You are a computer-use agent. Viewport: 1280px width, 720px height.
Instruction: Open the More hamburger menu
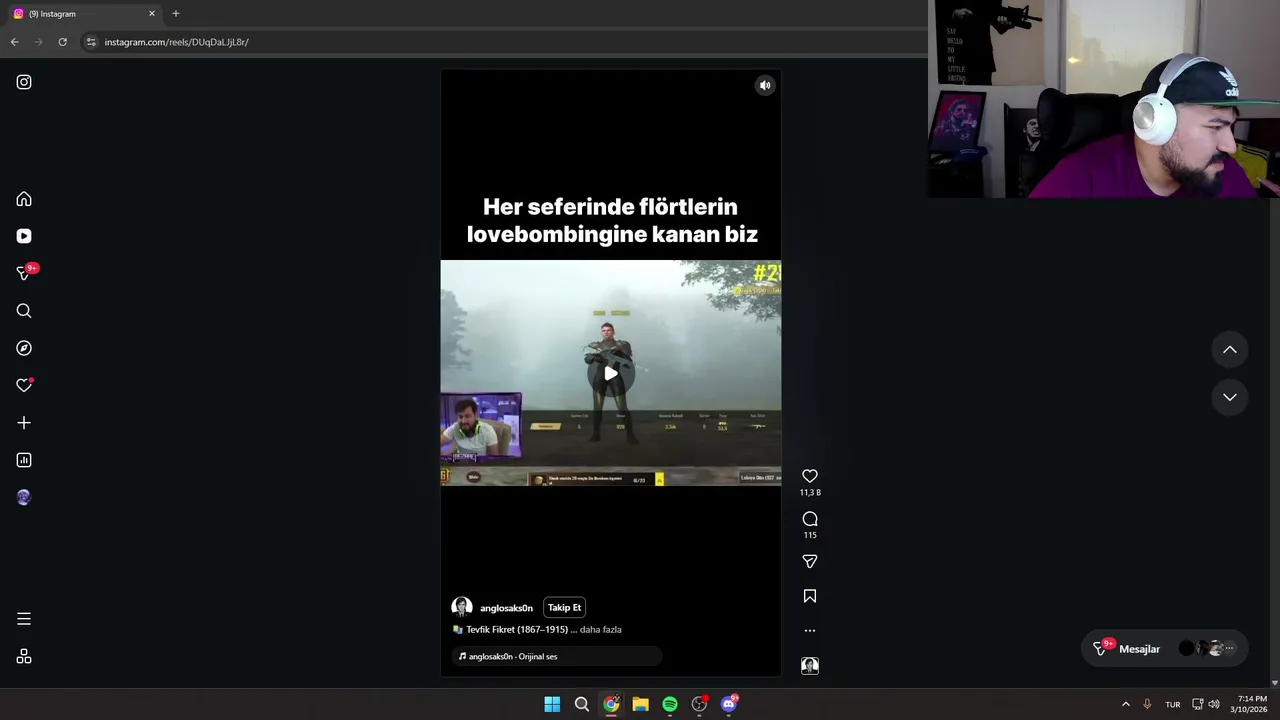click(24, 619)
